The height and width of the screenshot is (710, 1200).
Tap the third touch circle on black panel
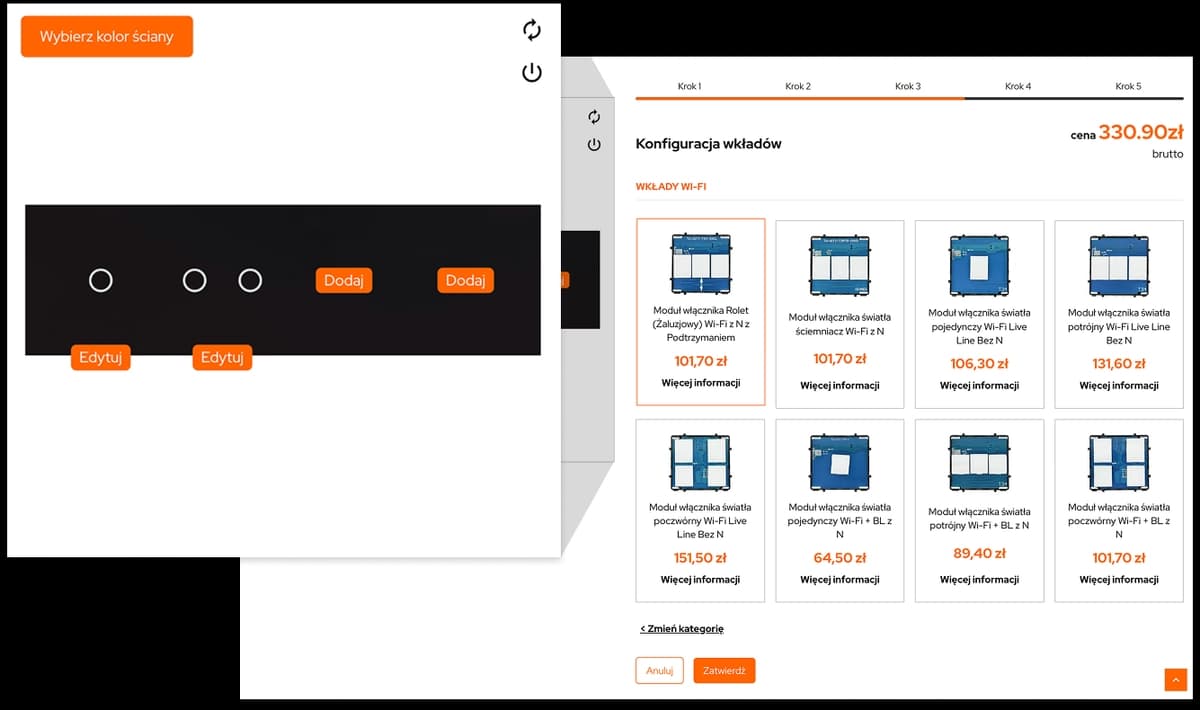250,281
